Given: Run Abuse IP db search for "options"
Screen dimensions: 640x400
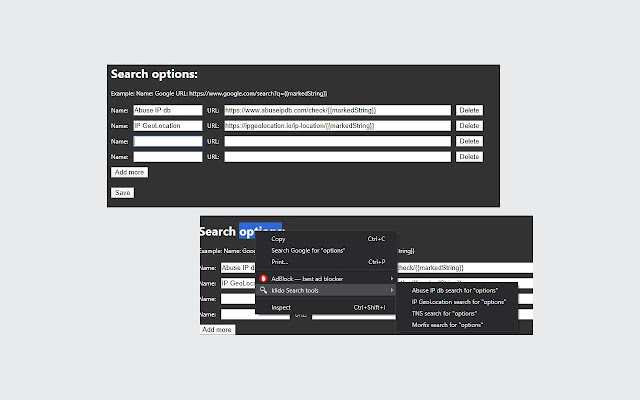Looking at the screenshot, I should click(458, 289).
